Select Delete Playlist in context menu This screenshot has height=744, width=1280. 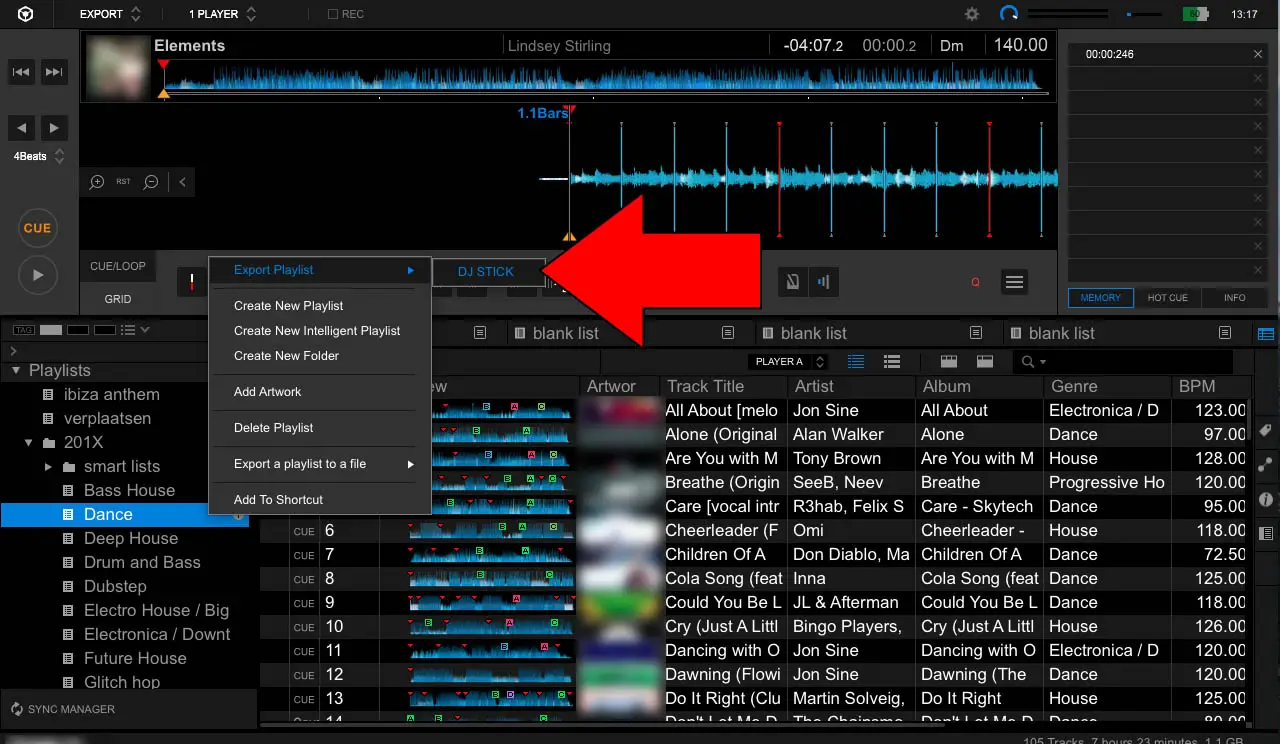[273, 428]
